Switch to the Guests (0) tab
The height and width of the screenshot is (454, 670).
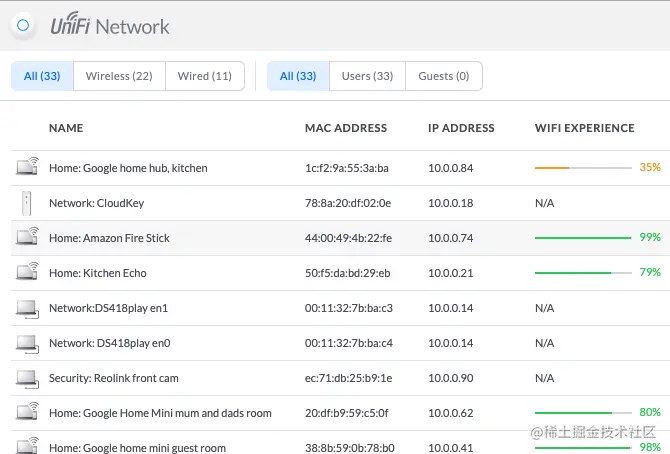pyautogui.click(x=444, y=76)
